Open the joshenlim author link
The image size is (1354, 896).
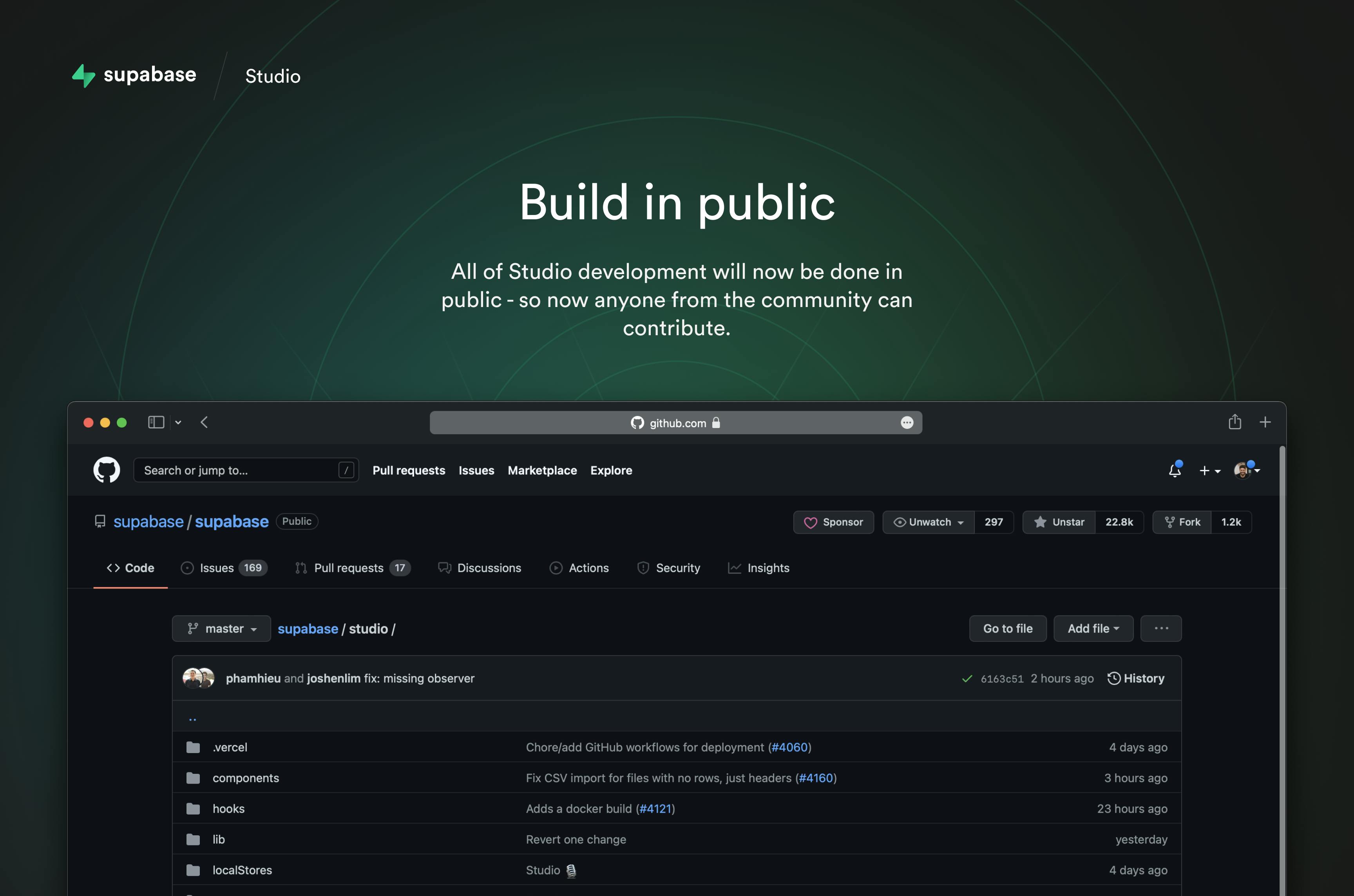(x=334, y=678)
